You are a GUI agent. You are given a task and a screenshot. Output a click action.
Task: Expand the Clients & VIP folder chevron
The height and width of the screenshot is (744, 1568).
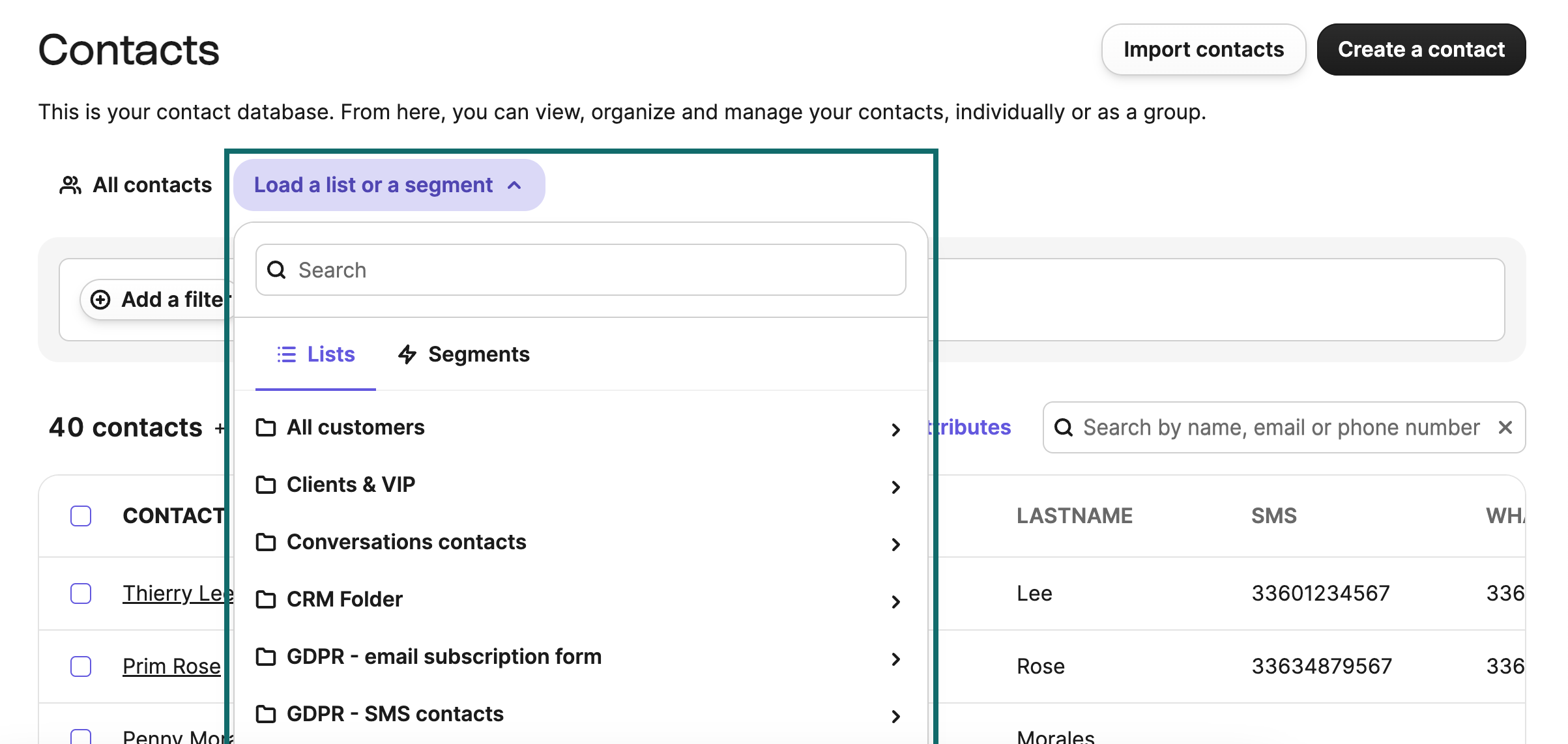(896, 487)
